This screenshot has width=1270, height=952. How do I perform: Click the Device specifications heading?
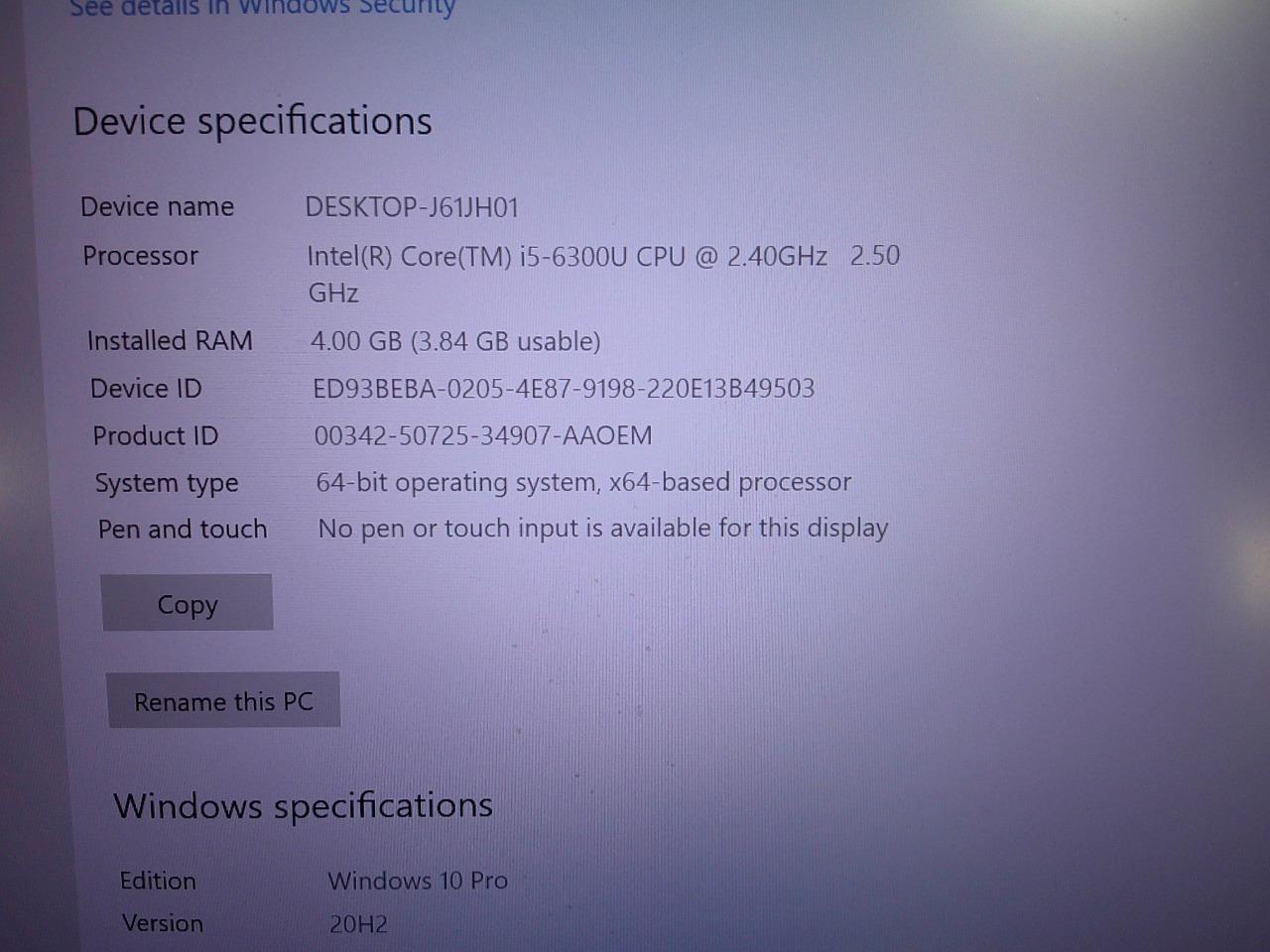pos(252,121)
